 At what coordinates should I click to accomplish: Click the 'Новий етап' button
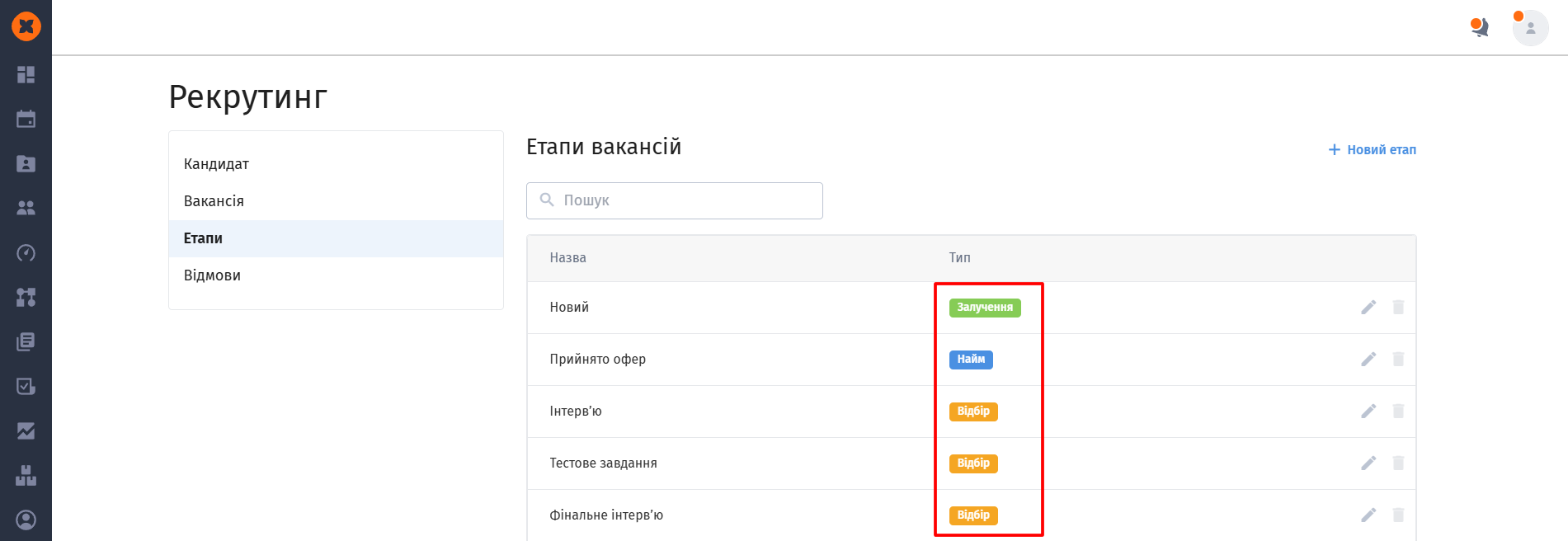pyautogui.click(x=1373, y=150)
